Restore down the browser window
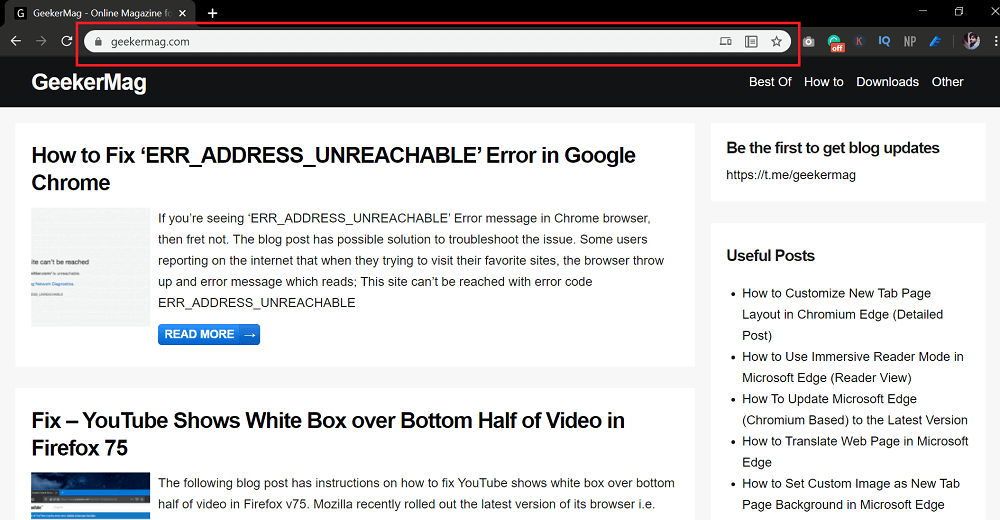 959,11
